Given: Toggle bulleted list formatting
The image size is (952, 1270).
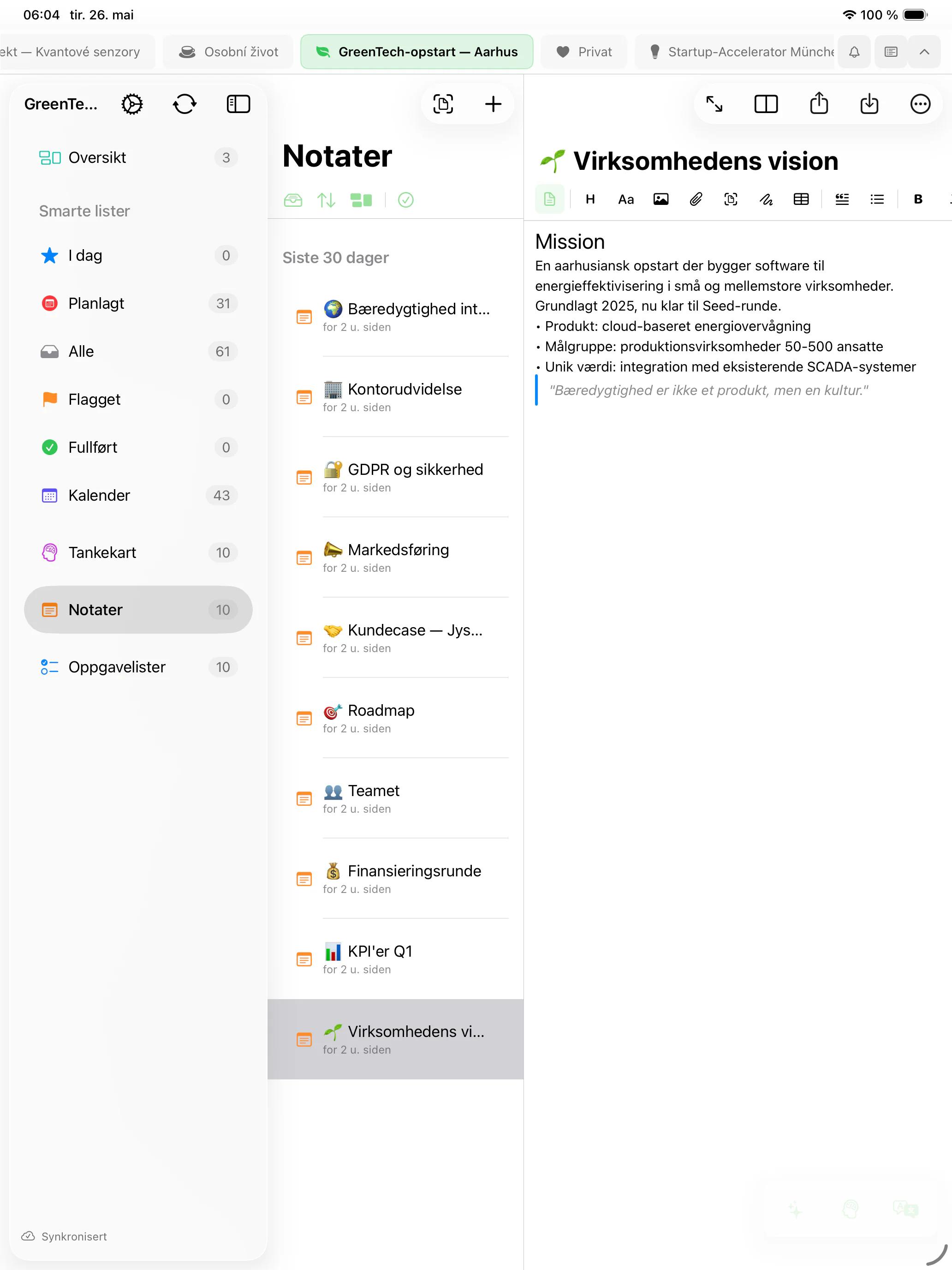Looking at the screenshot, I should (x=877, y=199).
